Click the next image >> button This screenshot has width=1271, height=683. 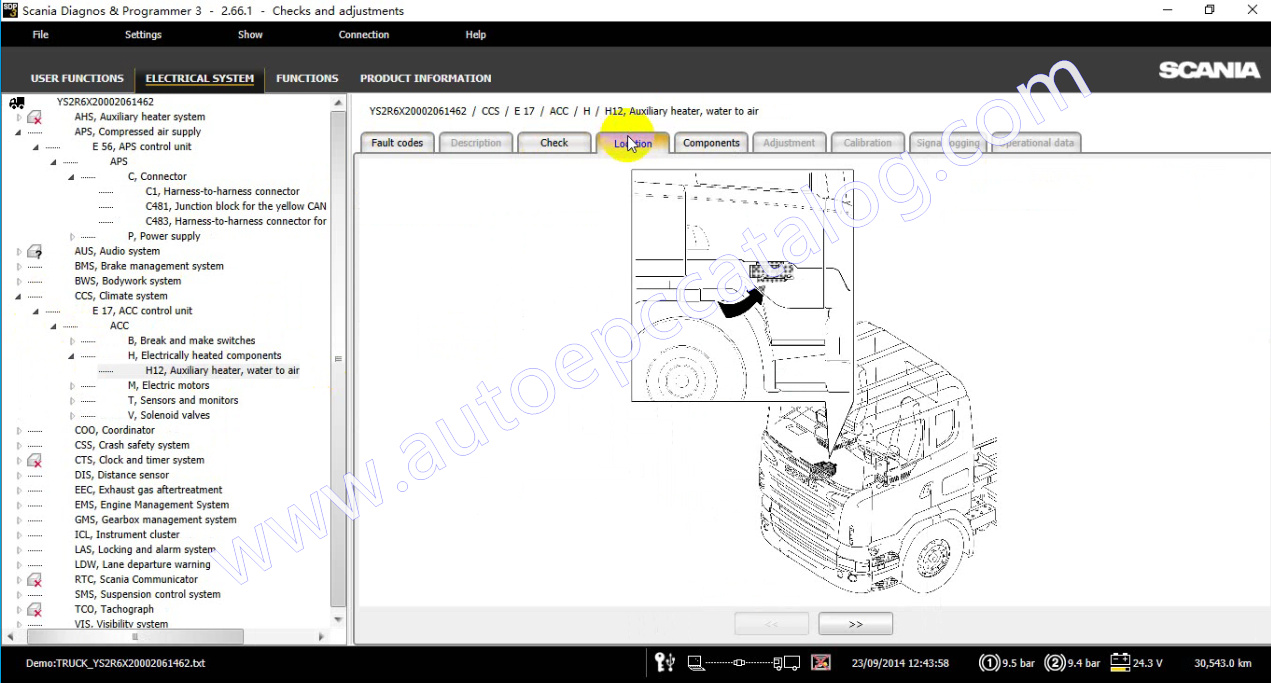pos(855,624)
